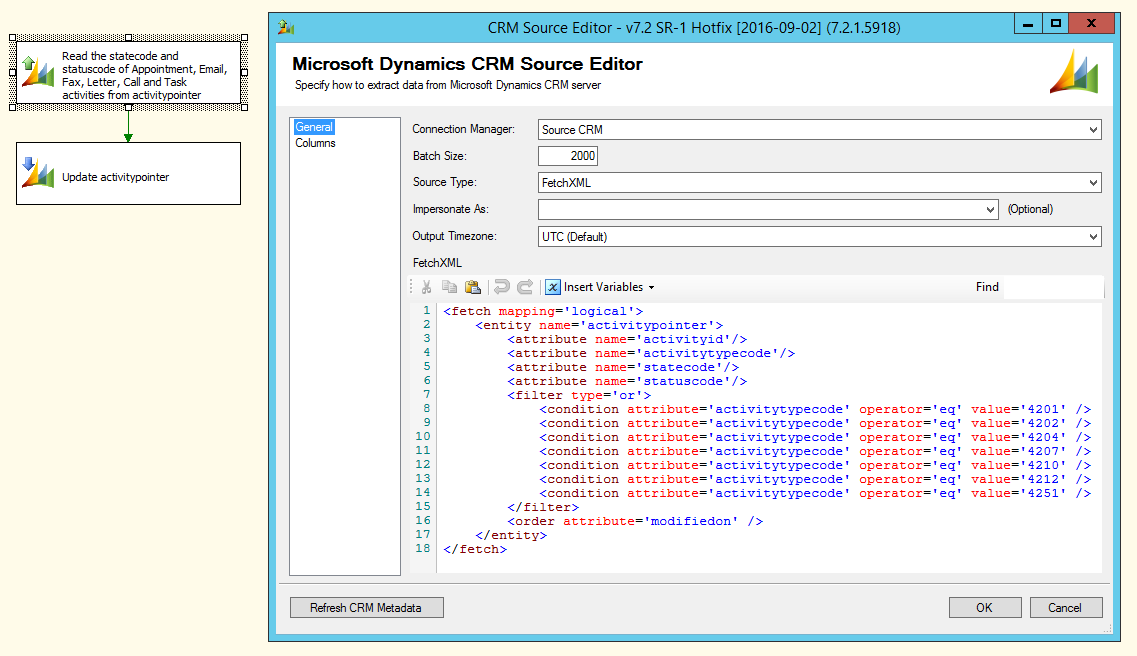The width and height of the screenshot is (1137, 656).
Task: Select the General page in left list
Action: 314,127
